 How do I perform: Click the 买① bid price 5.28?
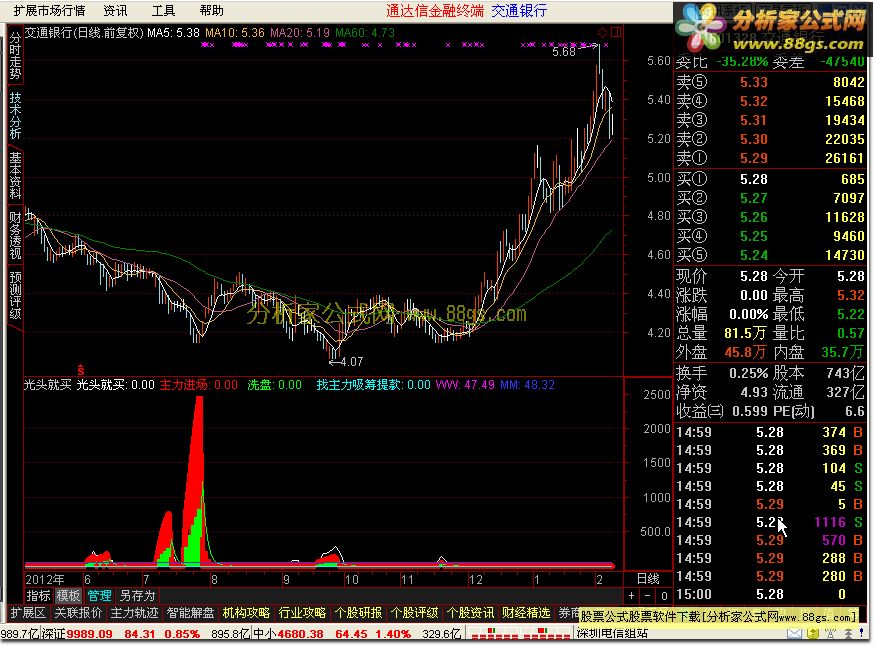click(753, 179)
